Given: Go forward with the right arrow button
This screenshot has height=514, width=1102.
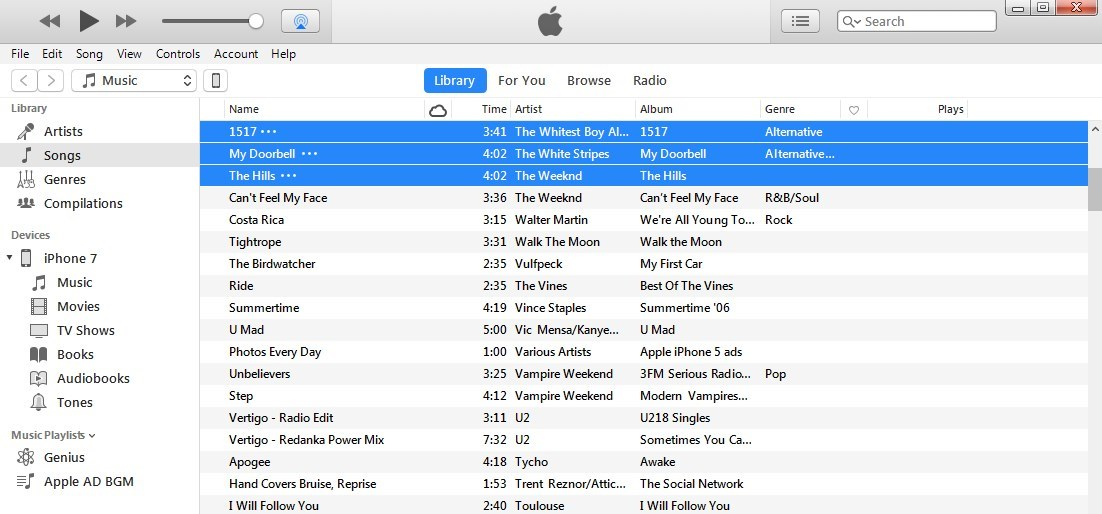Looking at the screenshot, I should pyautogui.click(x=51, y=80).
